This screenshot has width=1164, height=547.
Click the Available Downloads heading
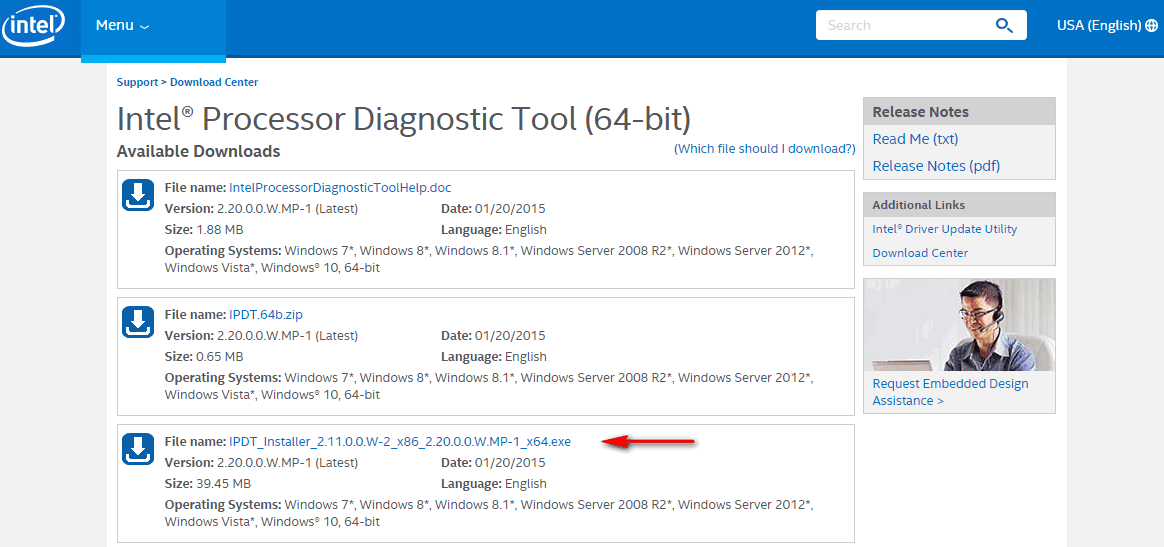pos(198,151)
